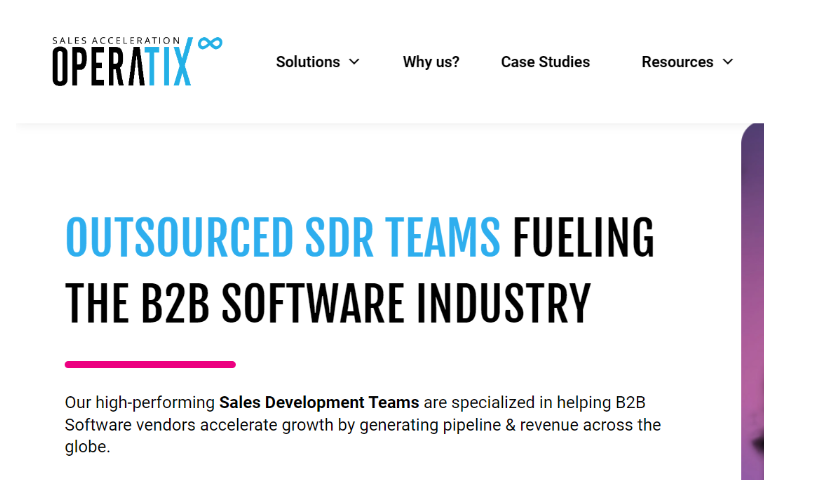
Task: Open the Case Studies page
Action: point(545,62)
